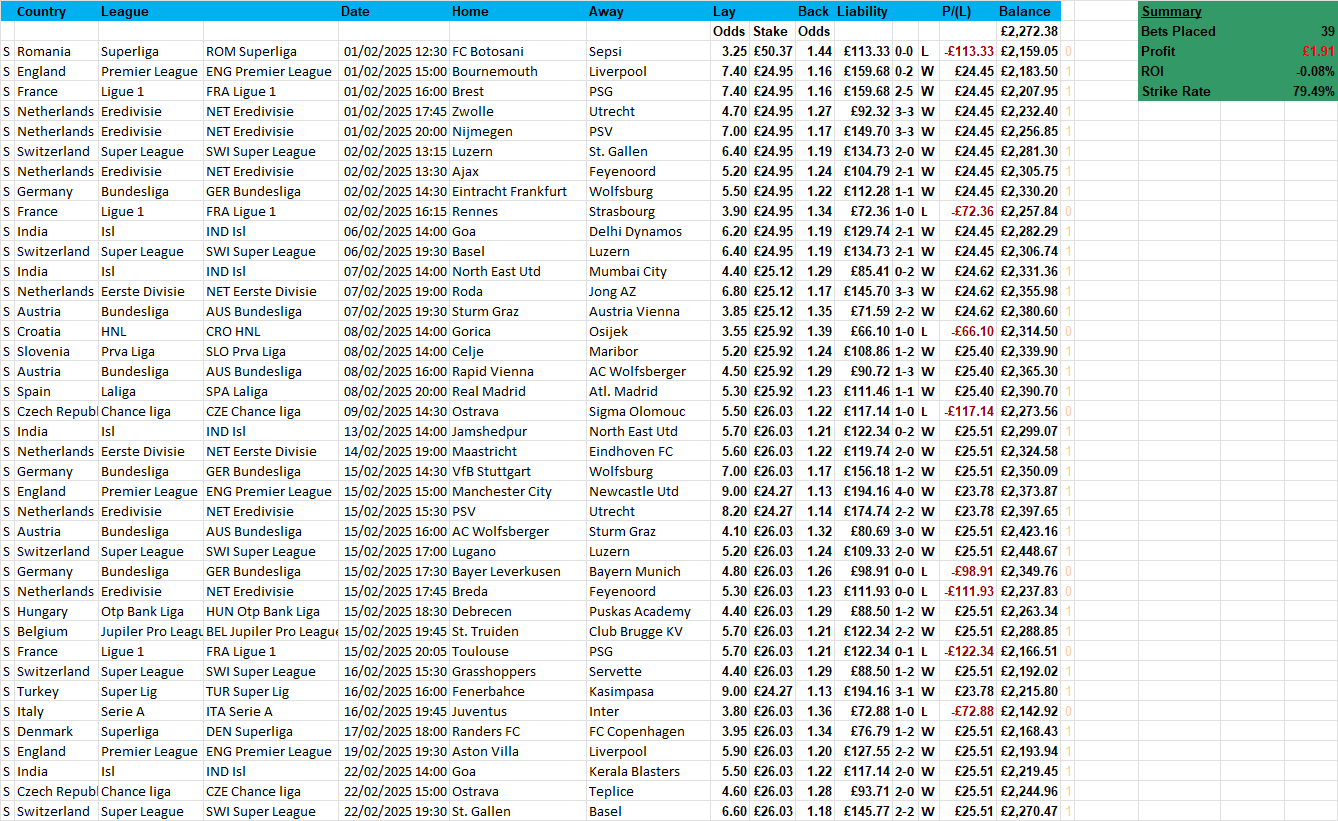Click the Newcastle Utd away cell
The height and width of the screenshot is (821, 1338).
point(648,491)
